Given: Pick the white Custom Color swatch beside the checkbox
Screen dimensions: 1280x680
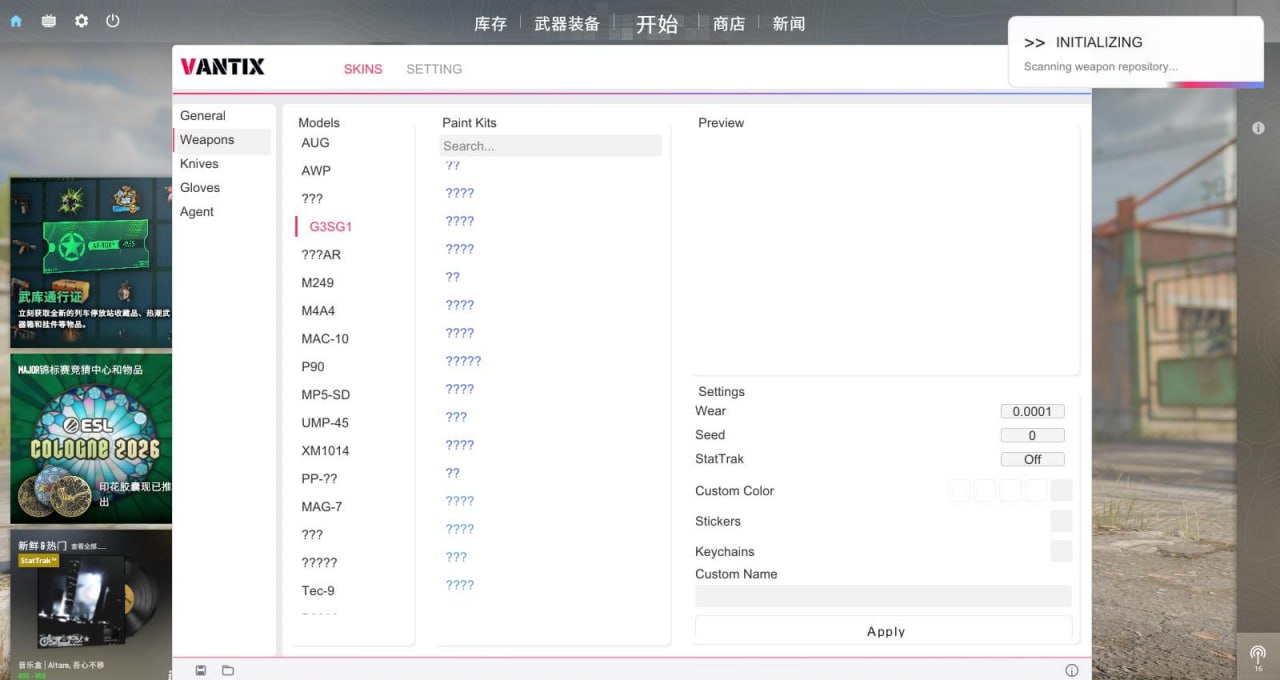Looking at the screenshot, I should (x=1036, y=490).
